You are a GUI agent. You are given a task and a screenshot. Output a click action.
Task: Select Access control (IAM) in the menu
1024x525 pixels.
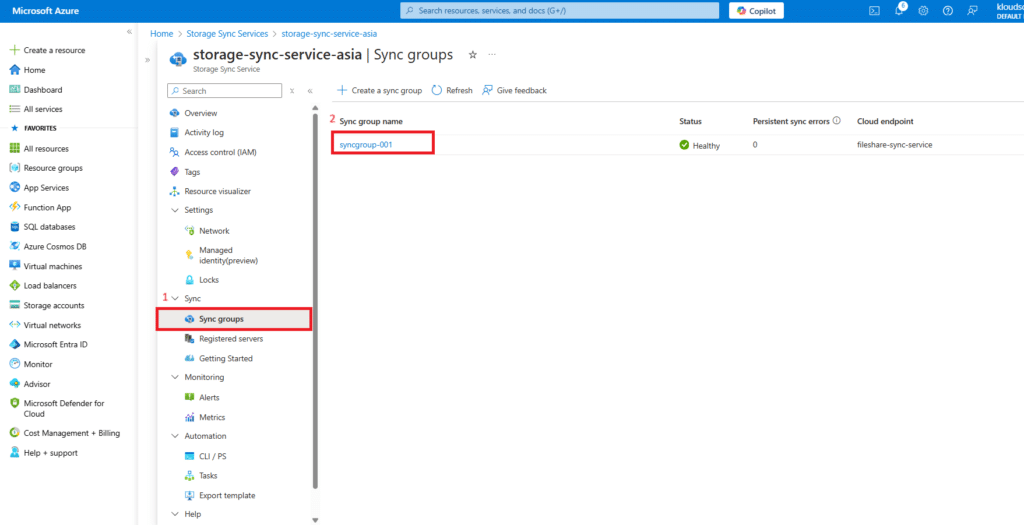[225, 152]
